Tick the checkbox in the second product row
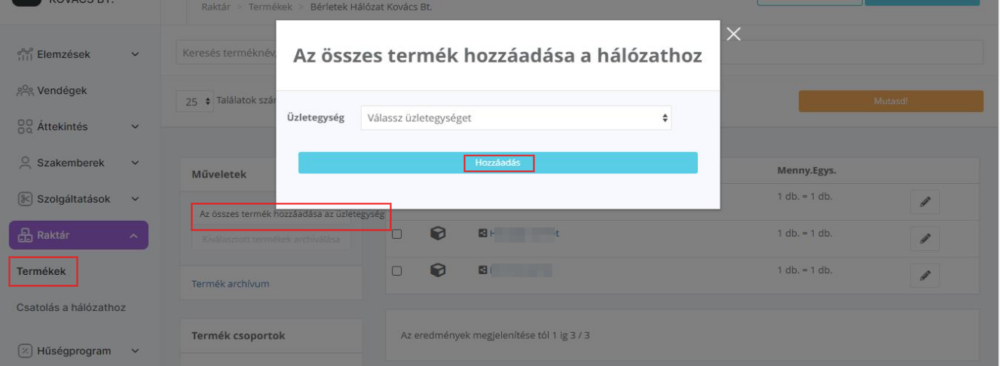This screenshot has height=366, width=1000. (x=397, y=235)
